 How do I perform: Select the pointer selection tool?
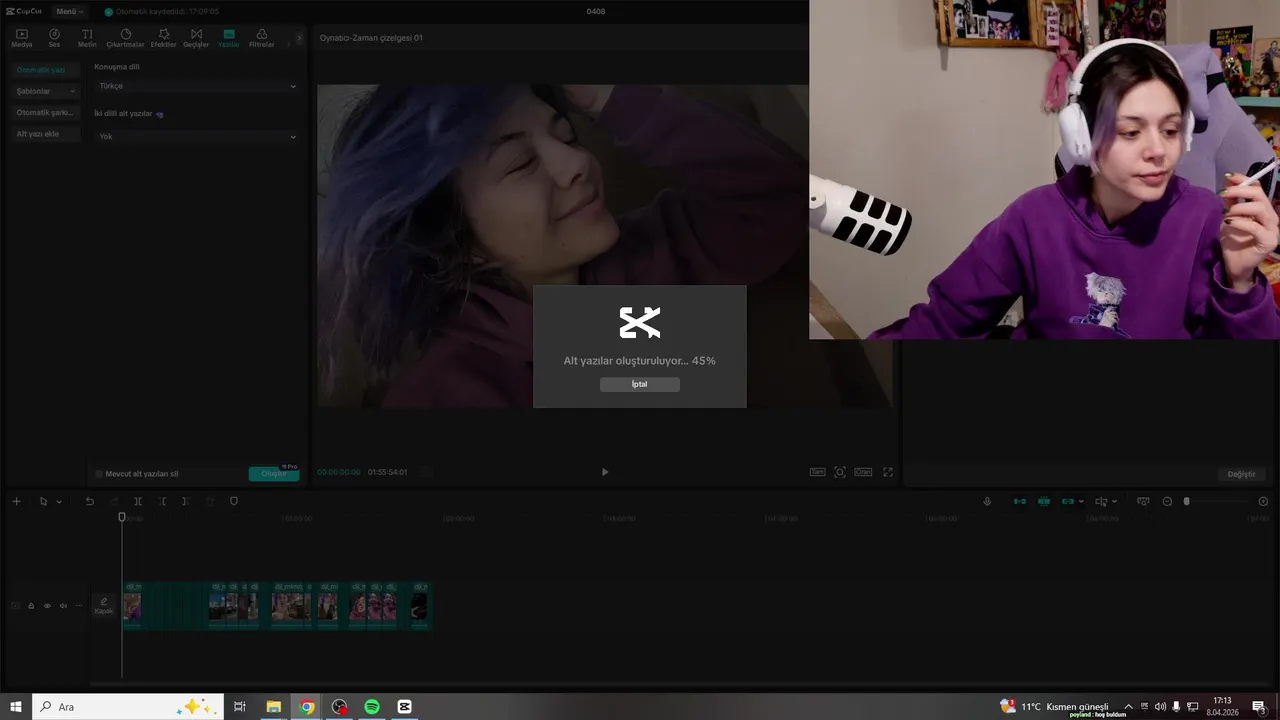43,501
